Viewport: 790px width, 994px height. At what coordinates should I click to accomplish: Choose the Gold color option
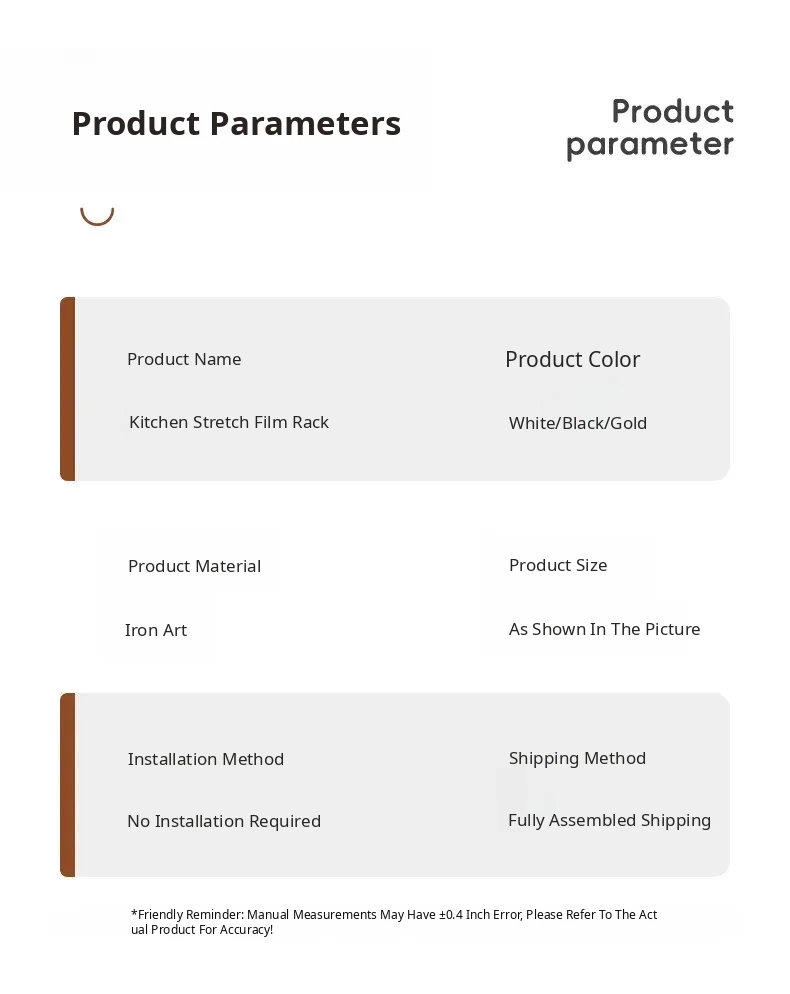(x=629, y=423)
